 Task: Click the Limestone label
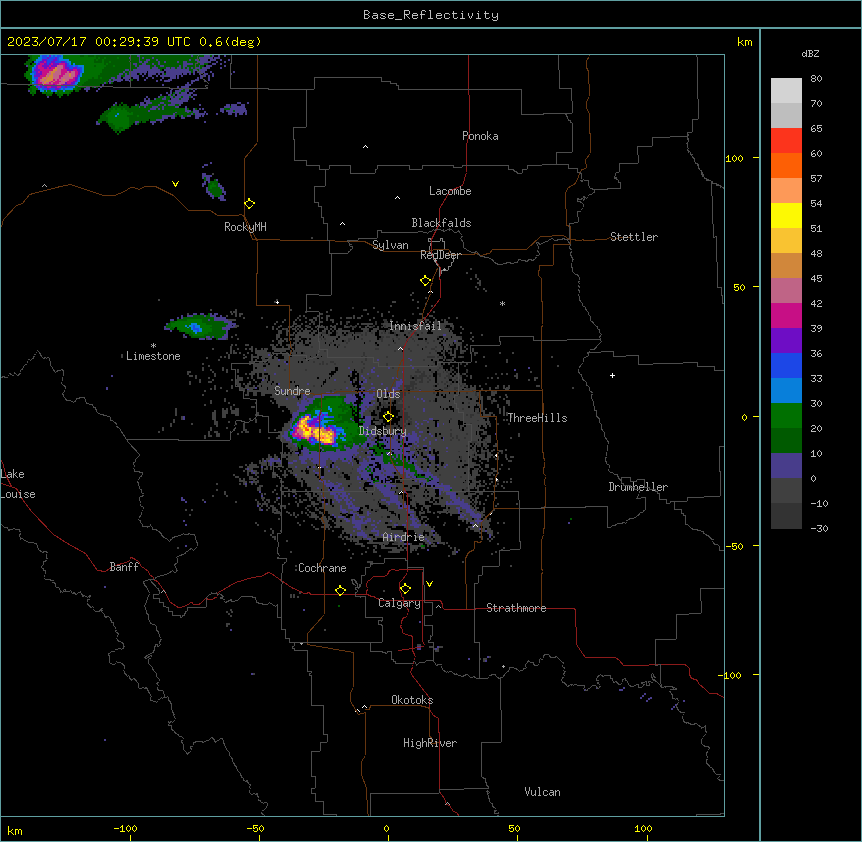[x=153, y=356]
